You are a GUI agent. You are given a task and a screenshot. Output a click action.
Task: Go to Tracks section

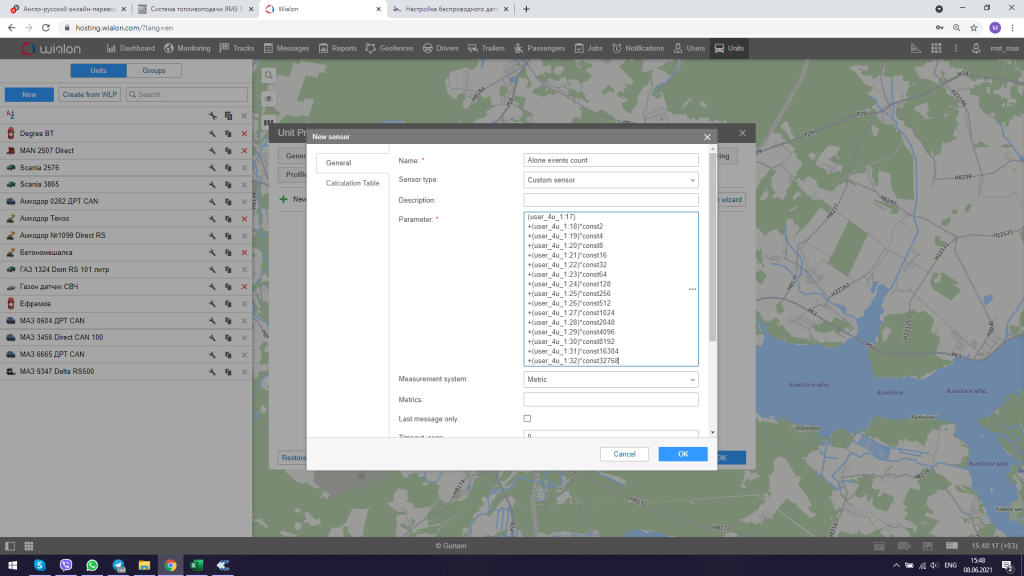(237, 48)
